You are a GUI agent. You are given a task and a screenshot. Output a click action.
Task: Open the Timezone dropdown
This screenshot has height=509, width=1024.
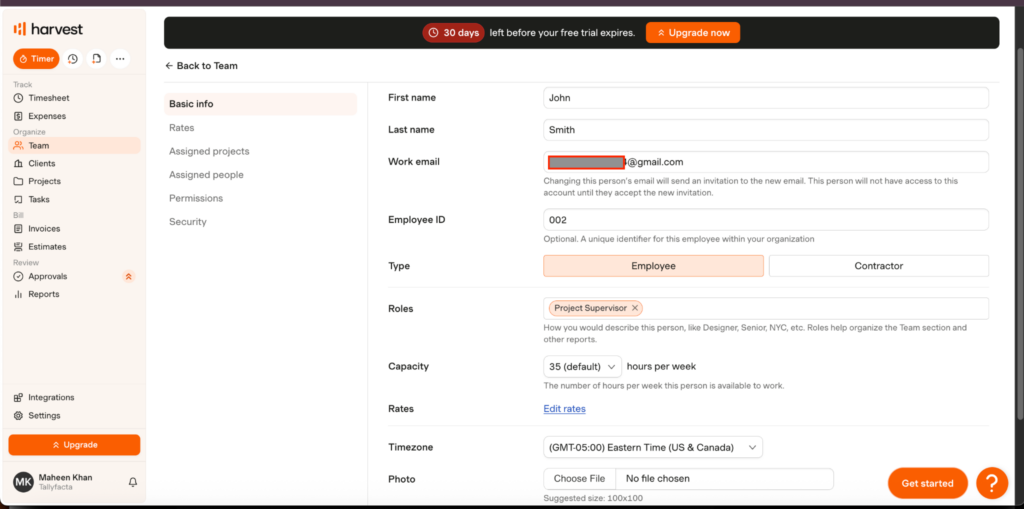[x=653, y=448]
